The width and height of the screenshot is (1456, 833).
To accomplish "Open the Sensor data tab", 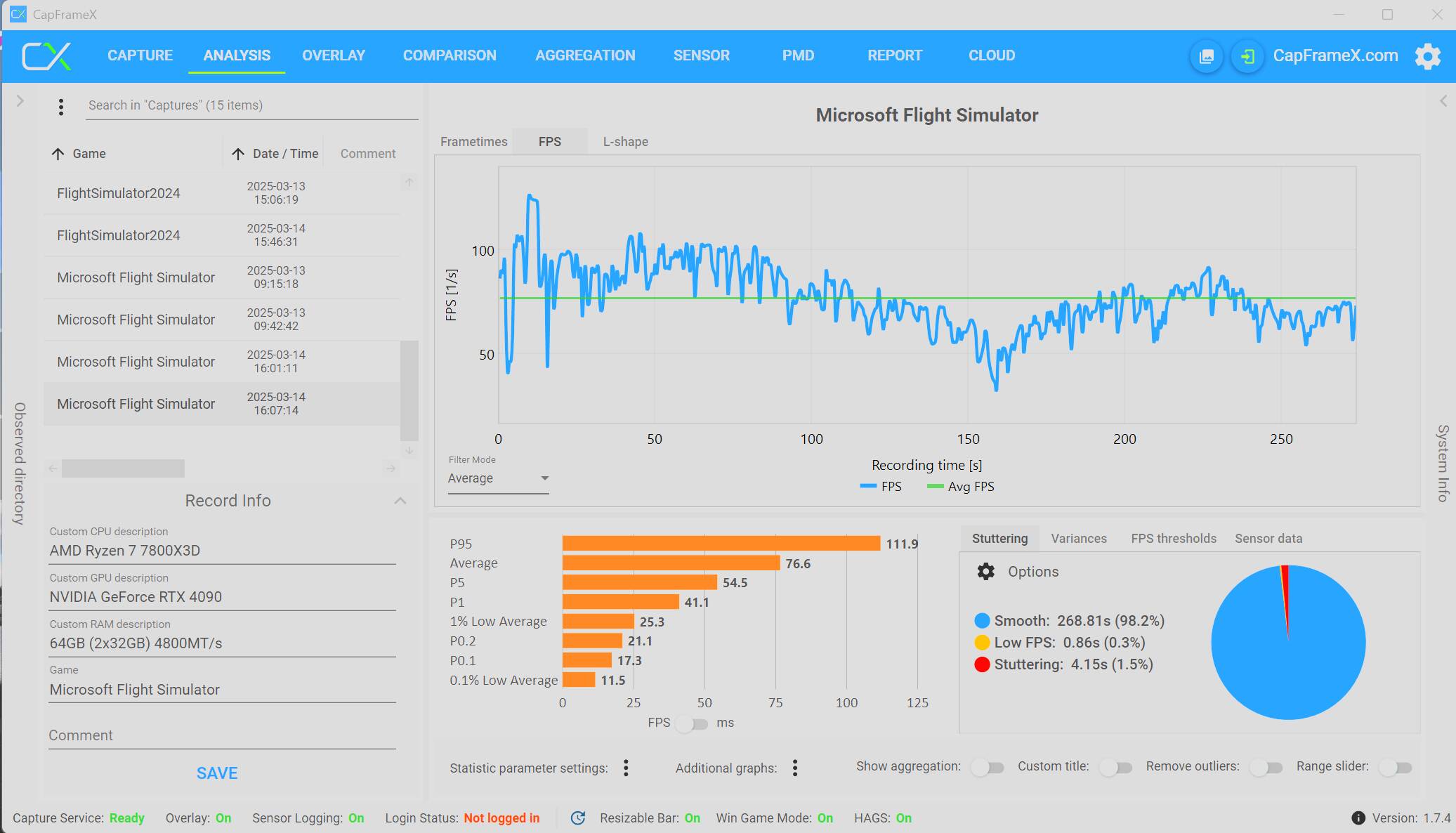I will (1268, 539).
